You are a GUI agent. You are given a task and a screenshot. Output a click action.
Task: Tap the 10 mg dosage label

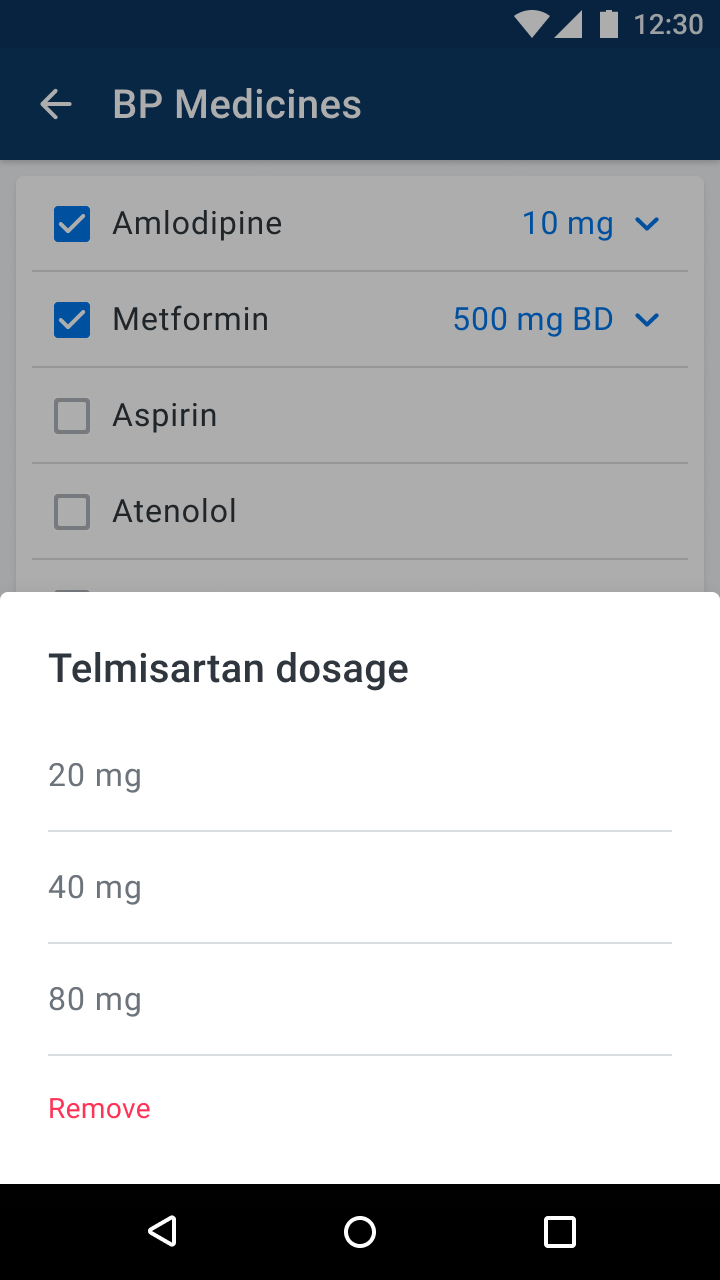tap(567, 224)
